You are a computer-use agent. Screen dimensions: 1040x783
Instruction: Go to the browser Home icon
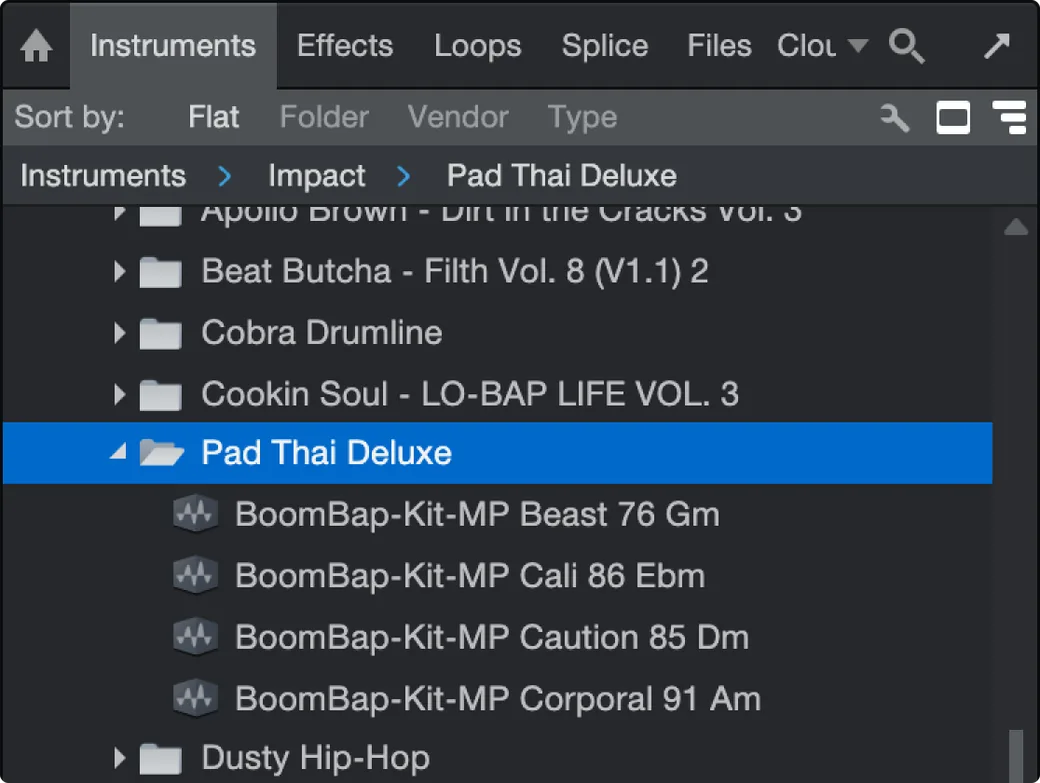[36, 46]
